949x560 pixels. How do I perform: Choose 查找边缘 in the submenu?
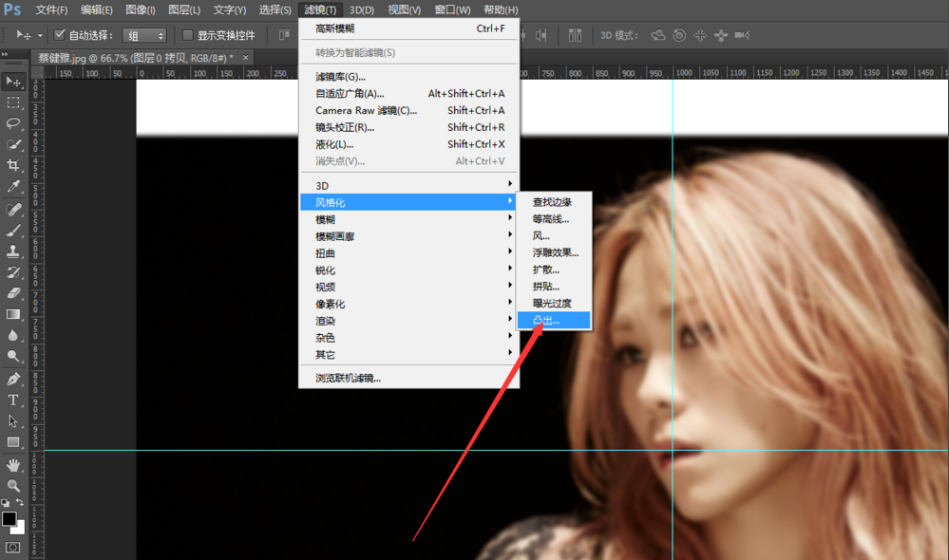coord(554,202)
